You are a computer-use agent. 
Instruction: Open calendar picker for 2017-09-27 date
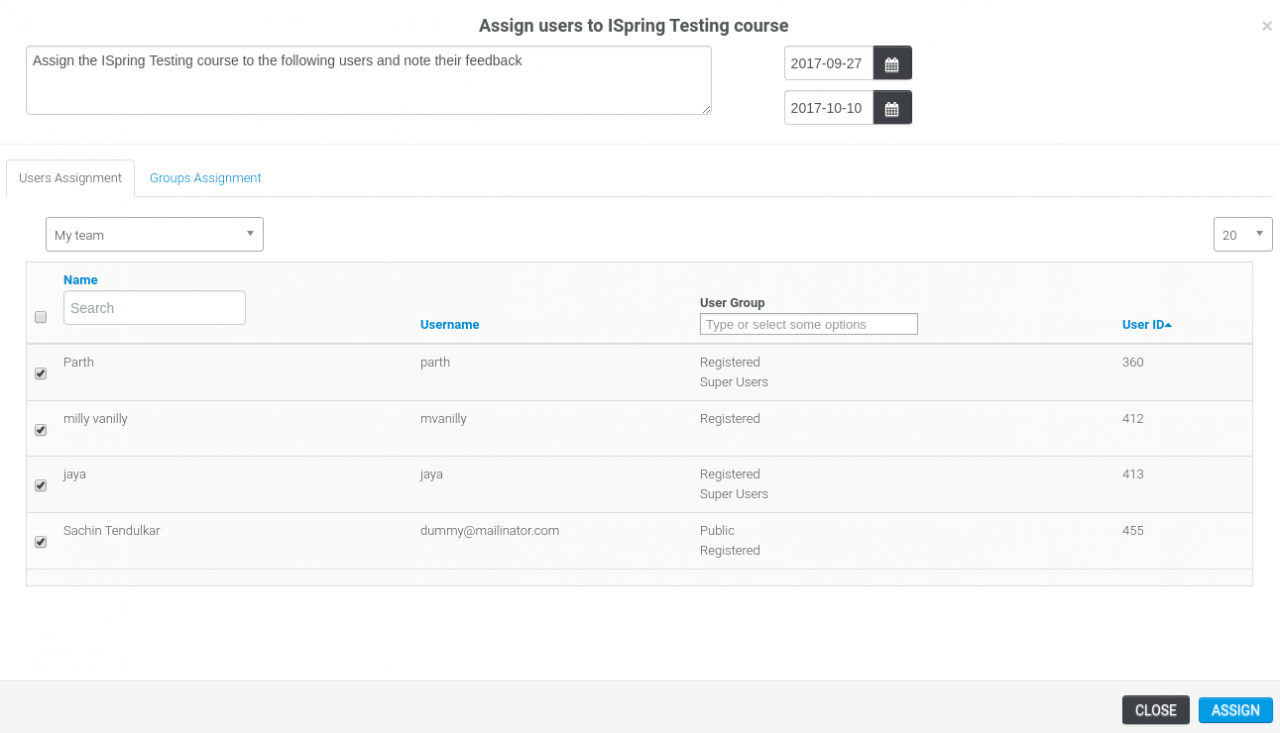click(892, 63)
